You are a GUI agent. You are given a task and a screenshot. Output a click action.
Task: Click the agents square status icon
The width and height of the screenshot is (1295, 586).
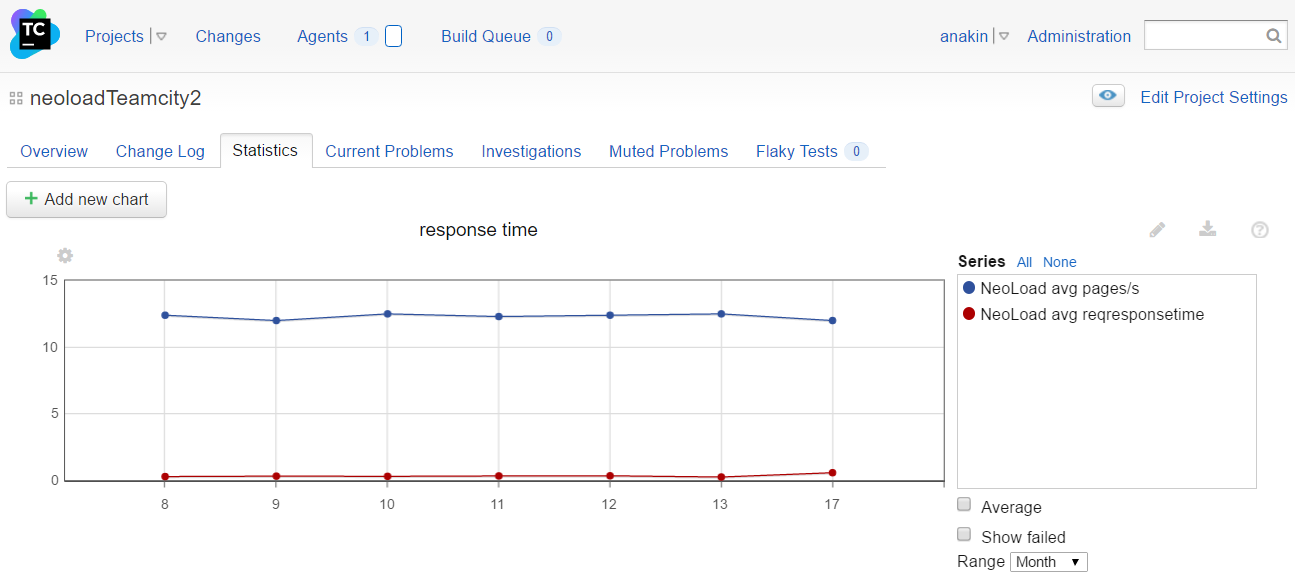(393, 36)
